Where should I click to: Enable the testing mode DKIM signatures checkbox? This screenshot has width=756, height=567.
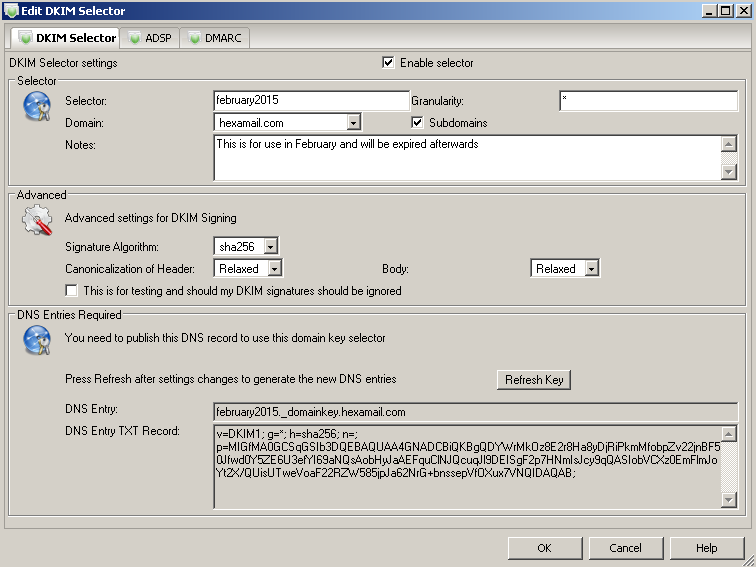pos(71,291)
